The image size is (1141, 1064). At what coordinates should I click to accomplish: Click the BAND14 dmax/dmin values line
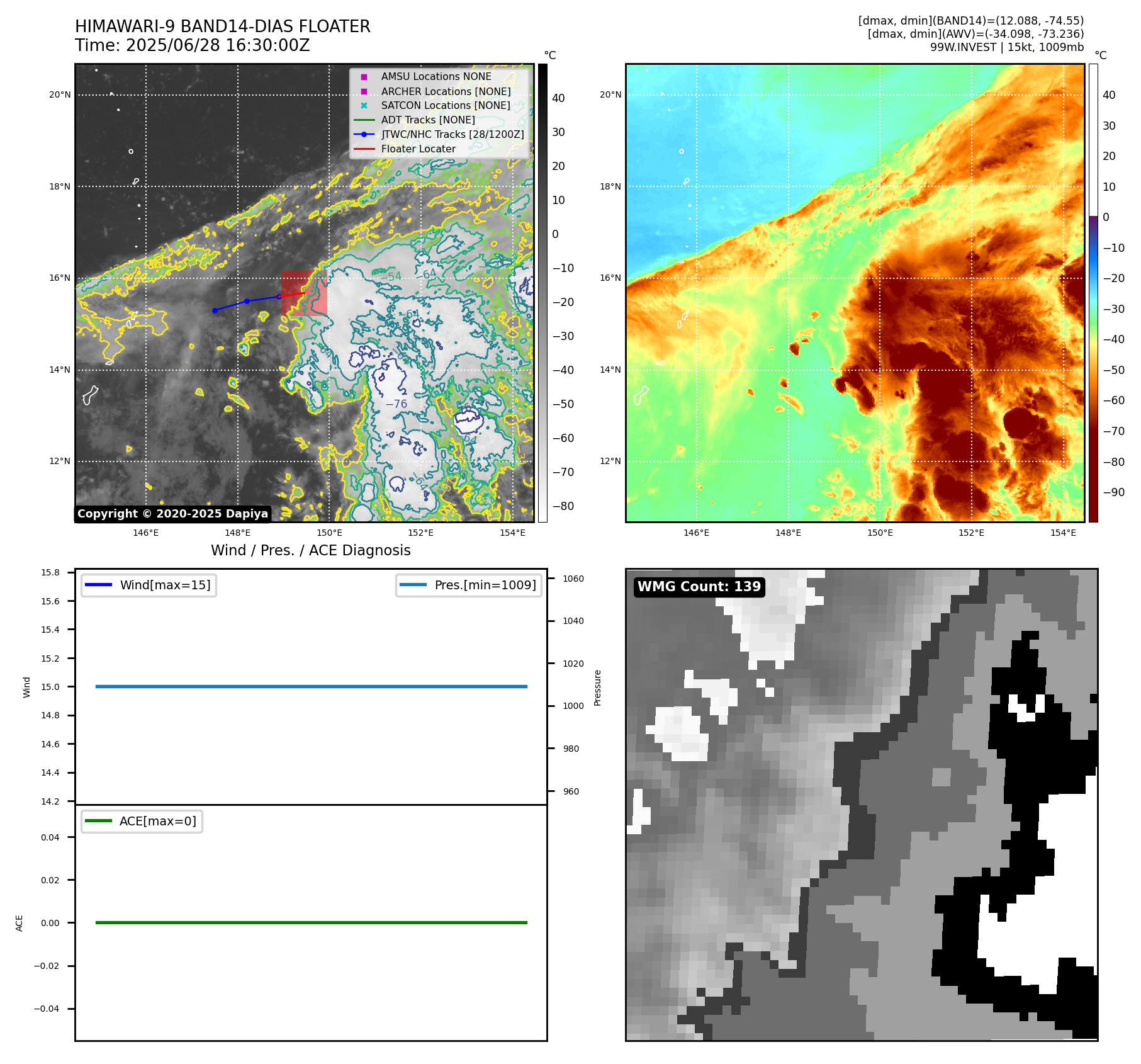pos(971,21)
